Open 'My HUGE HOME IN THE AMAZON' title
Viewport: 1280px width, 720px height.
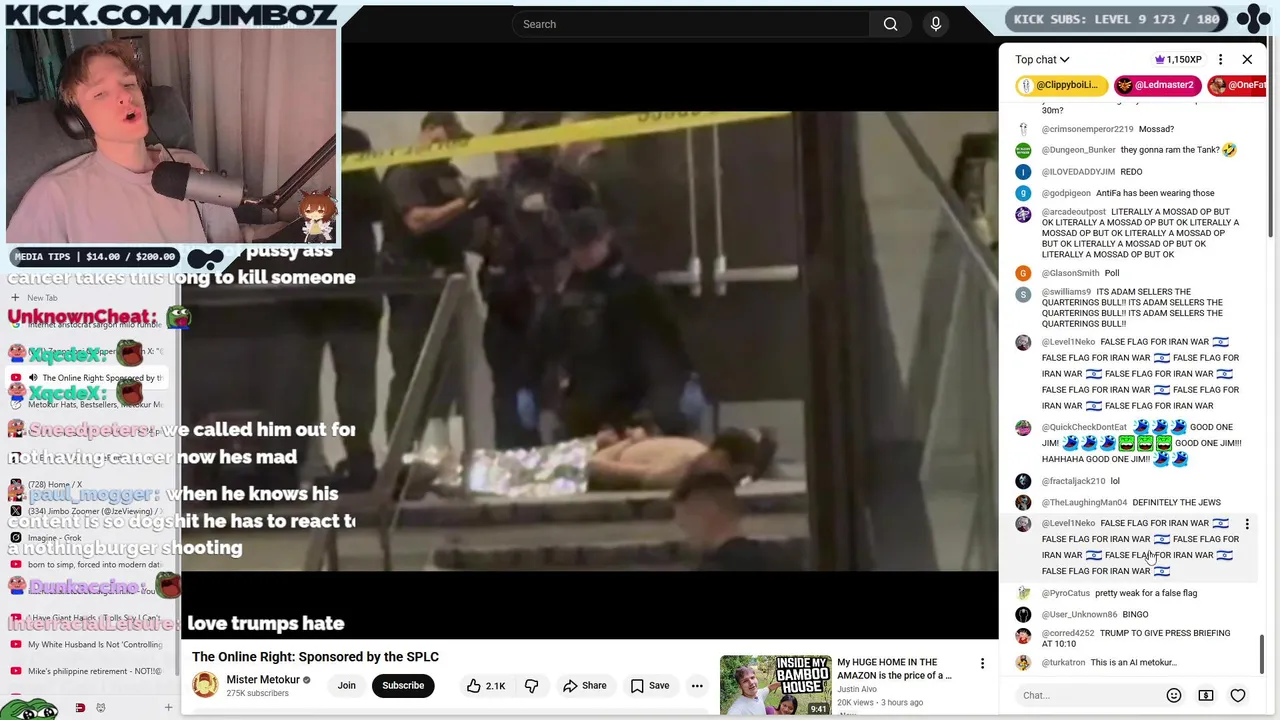click(x=894, y=668)
